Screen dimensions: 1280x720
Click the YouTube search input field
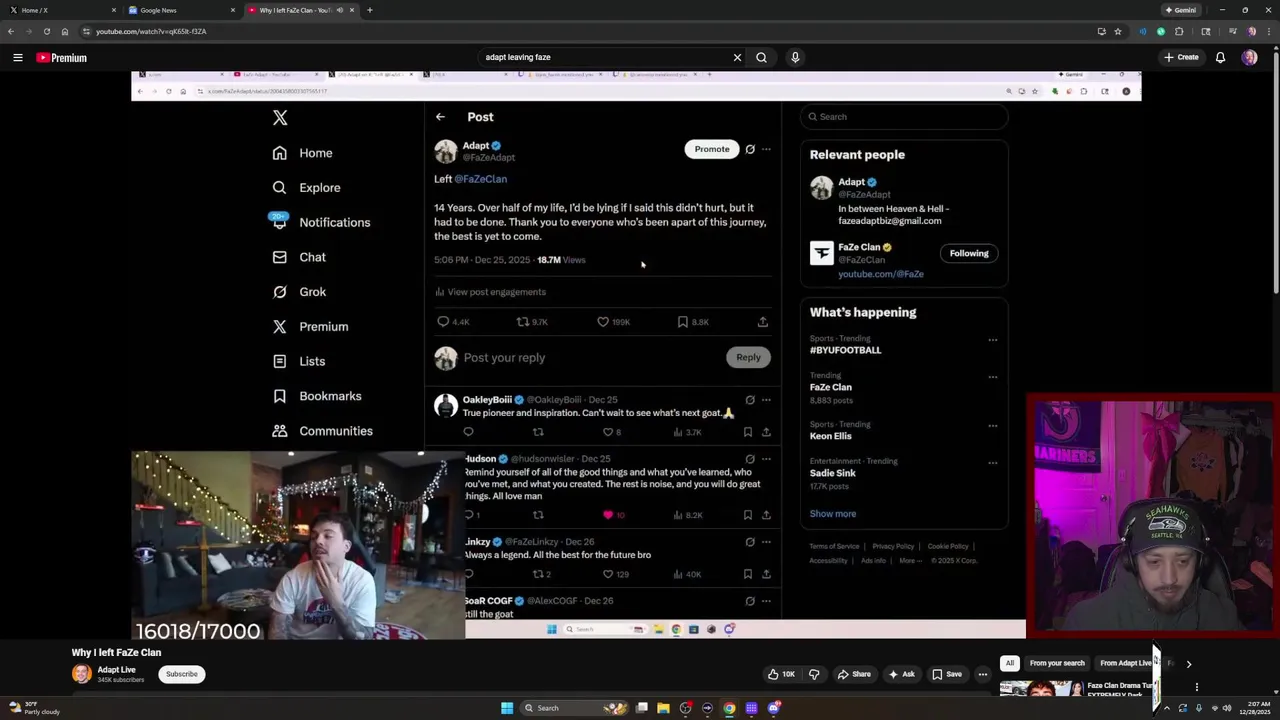pos(605,57)
